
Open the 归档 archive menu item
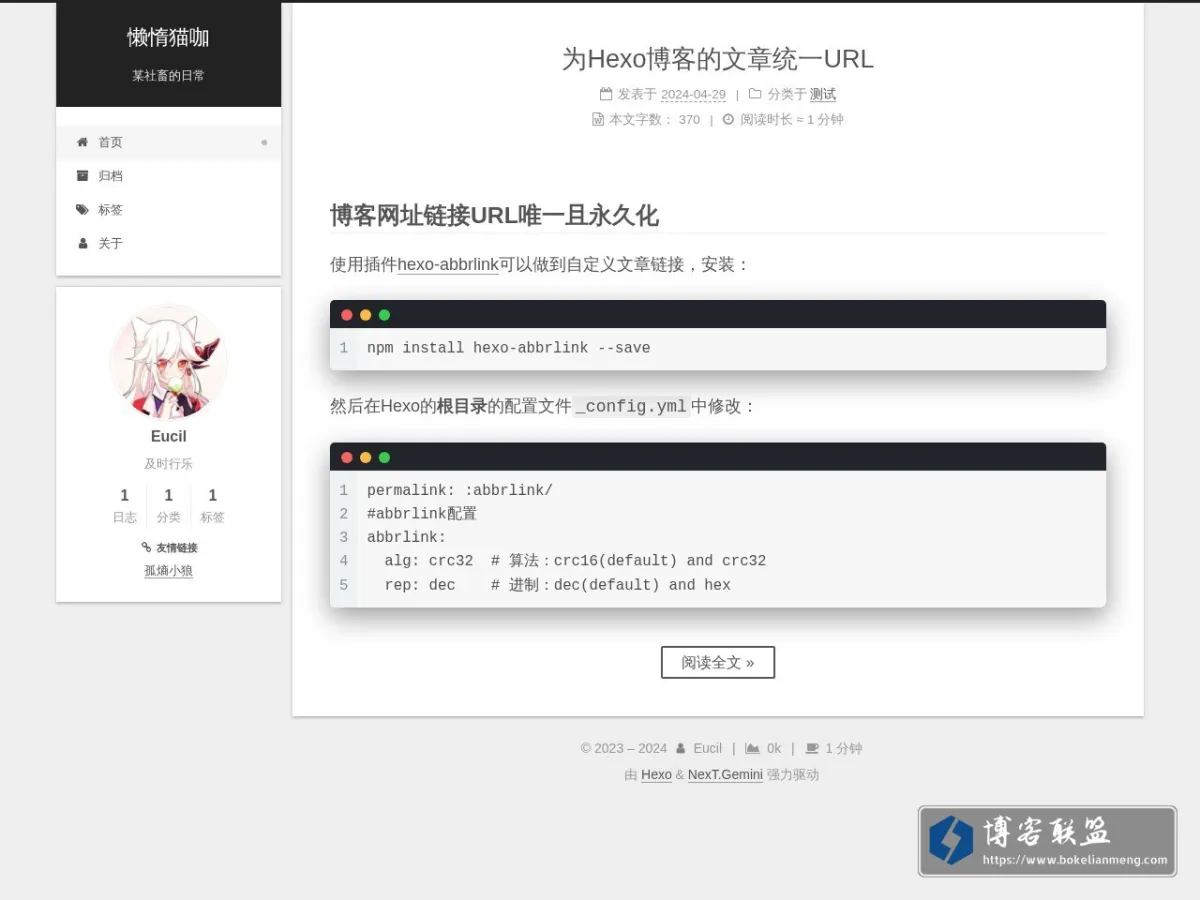[x=168, y=176]
